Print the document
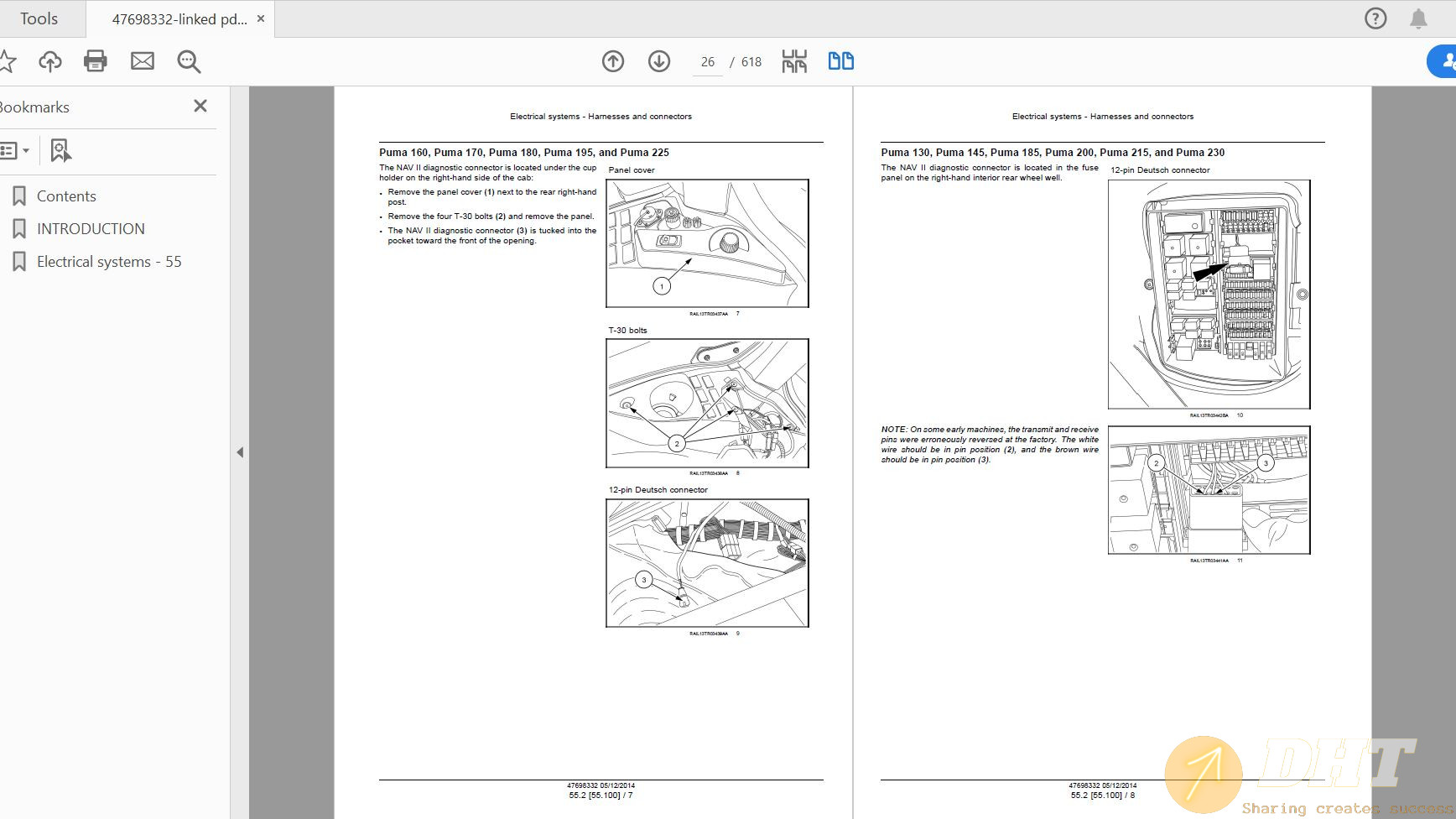 click(95, 61)
